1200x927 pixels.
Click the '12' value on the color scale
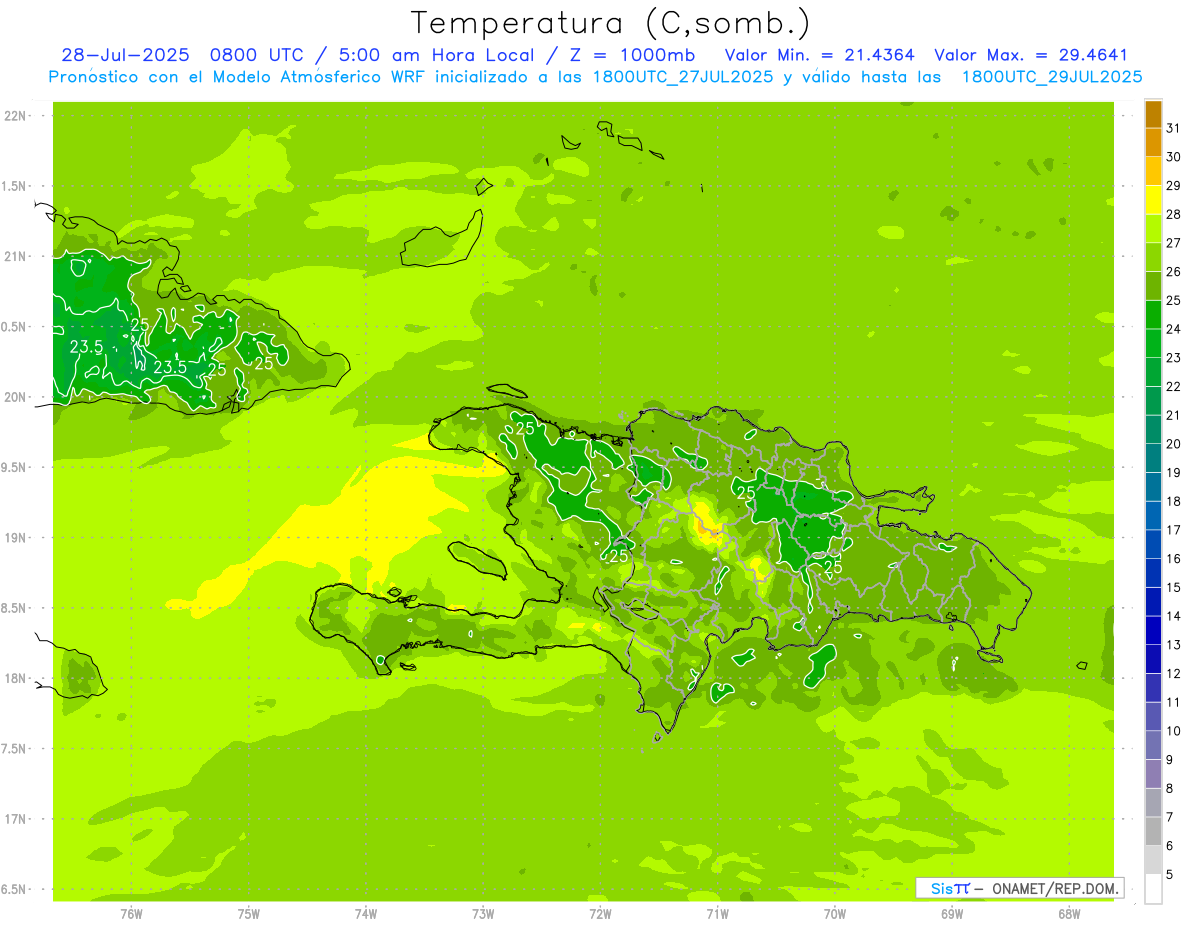(x=1173, y=674)
